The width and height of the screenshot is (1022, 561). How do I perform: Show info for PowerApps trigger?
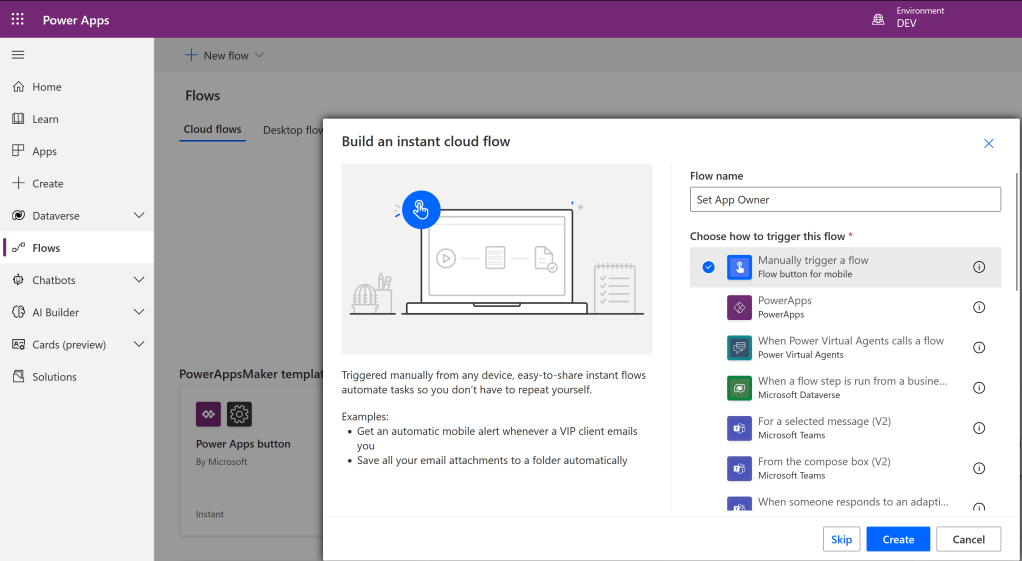click(x=979, y=307)
